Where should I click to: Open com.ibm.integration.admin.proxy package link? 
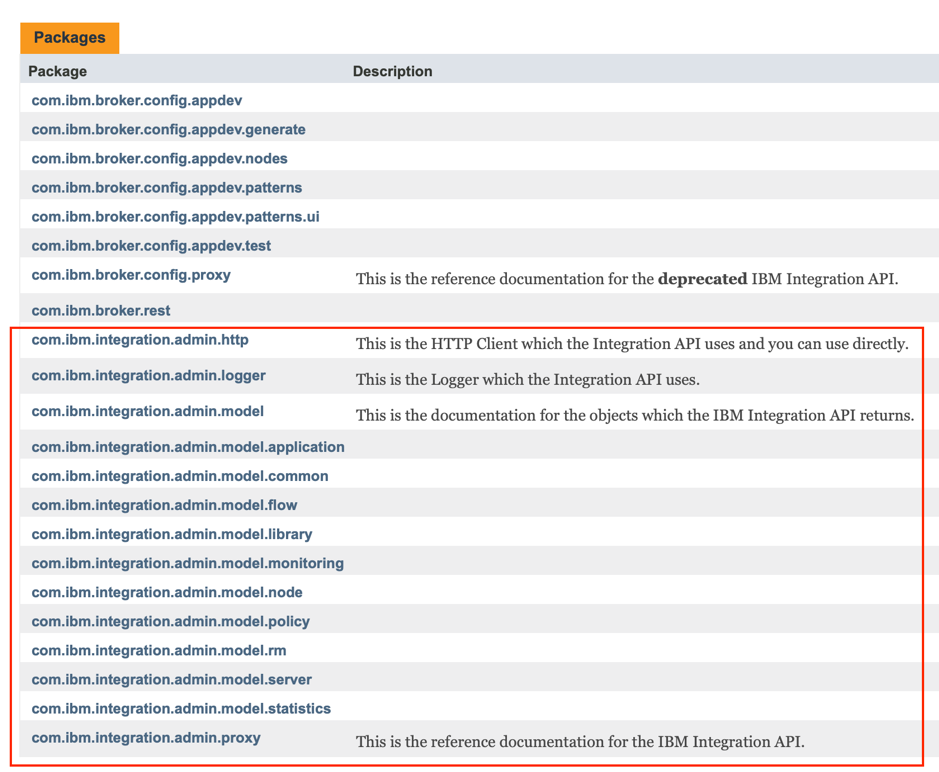click(146, 738)
